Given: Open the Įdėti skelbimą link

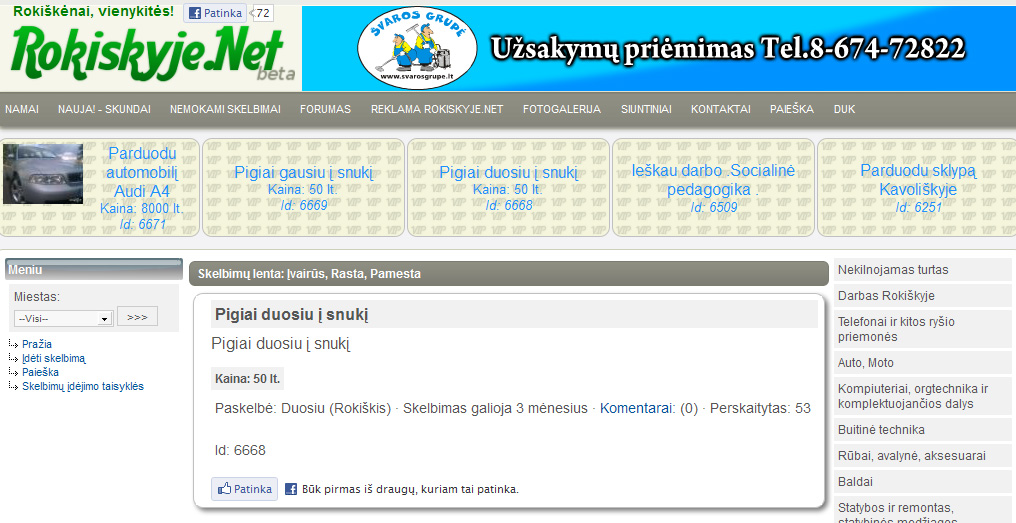Looking at the screenshot, I should 54,358.
